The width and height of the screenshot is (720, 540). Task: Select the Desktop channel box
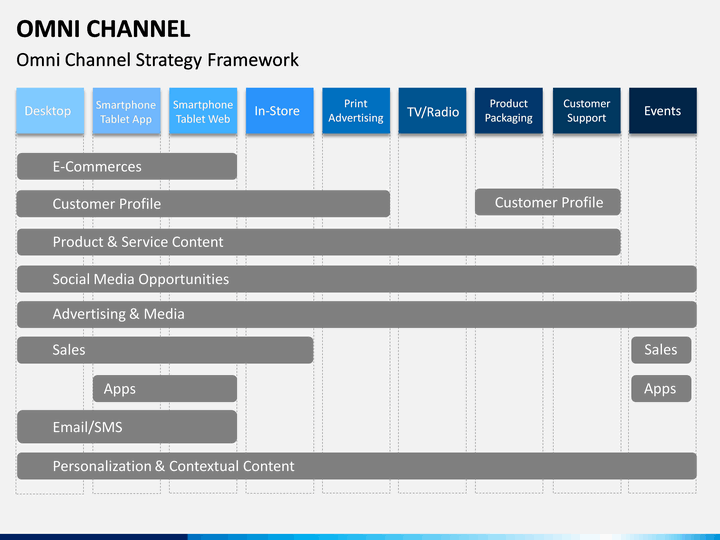tap(50, 111)
